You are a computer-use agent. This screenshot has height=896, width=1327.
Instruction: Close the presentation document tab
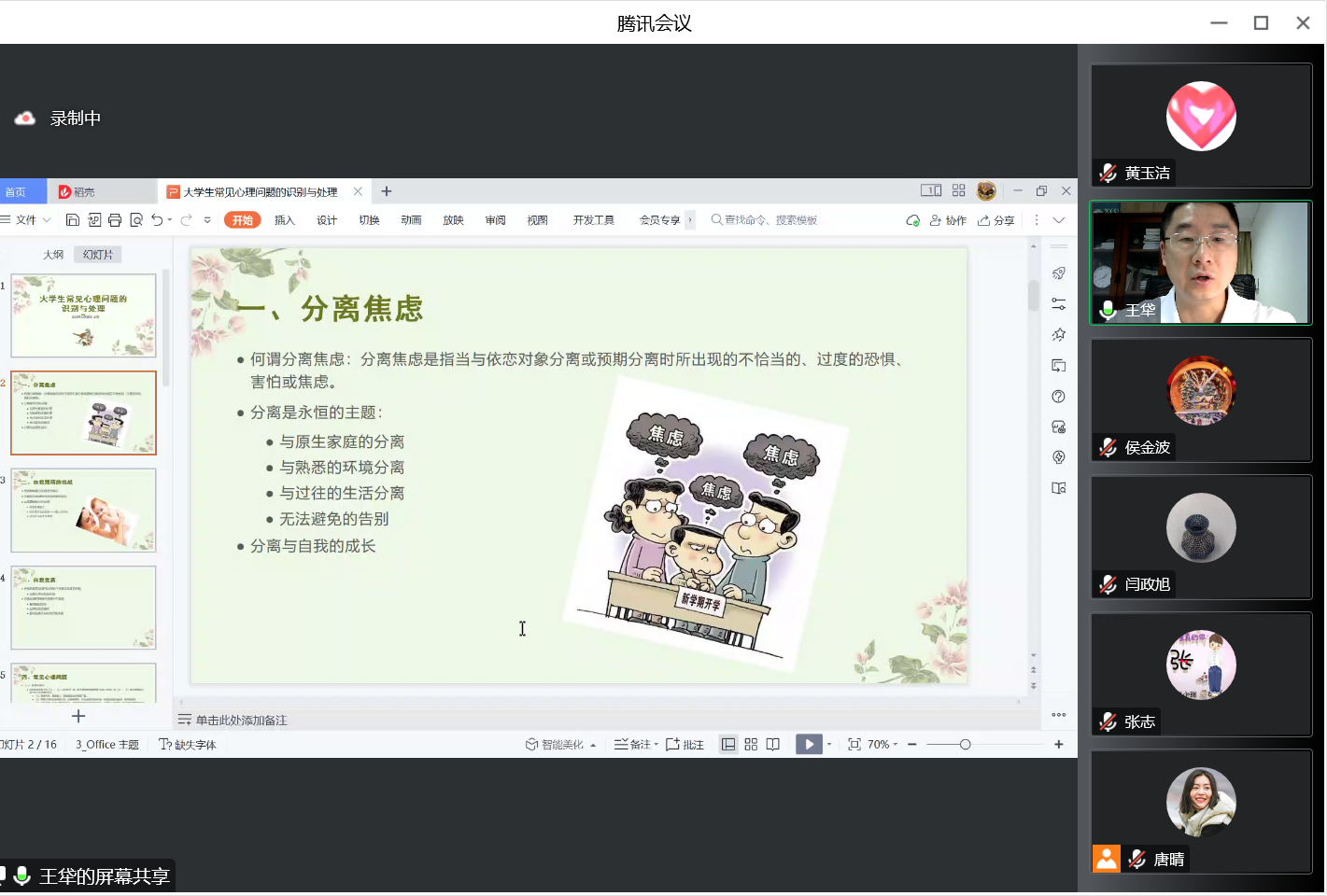pos(358,191)
